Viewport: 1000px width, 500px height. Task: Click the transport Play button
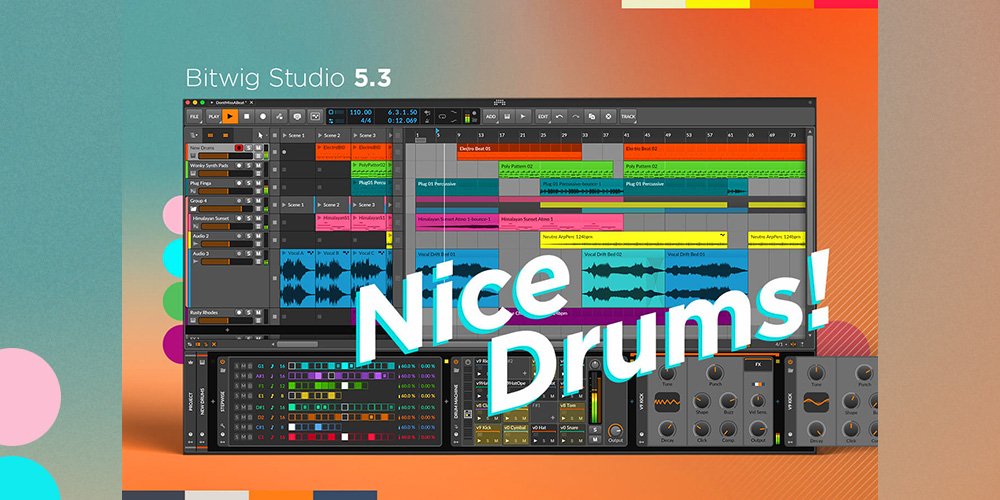(x=230, y=116)
